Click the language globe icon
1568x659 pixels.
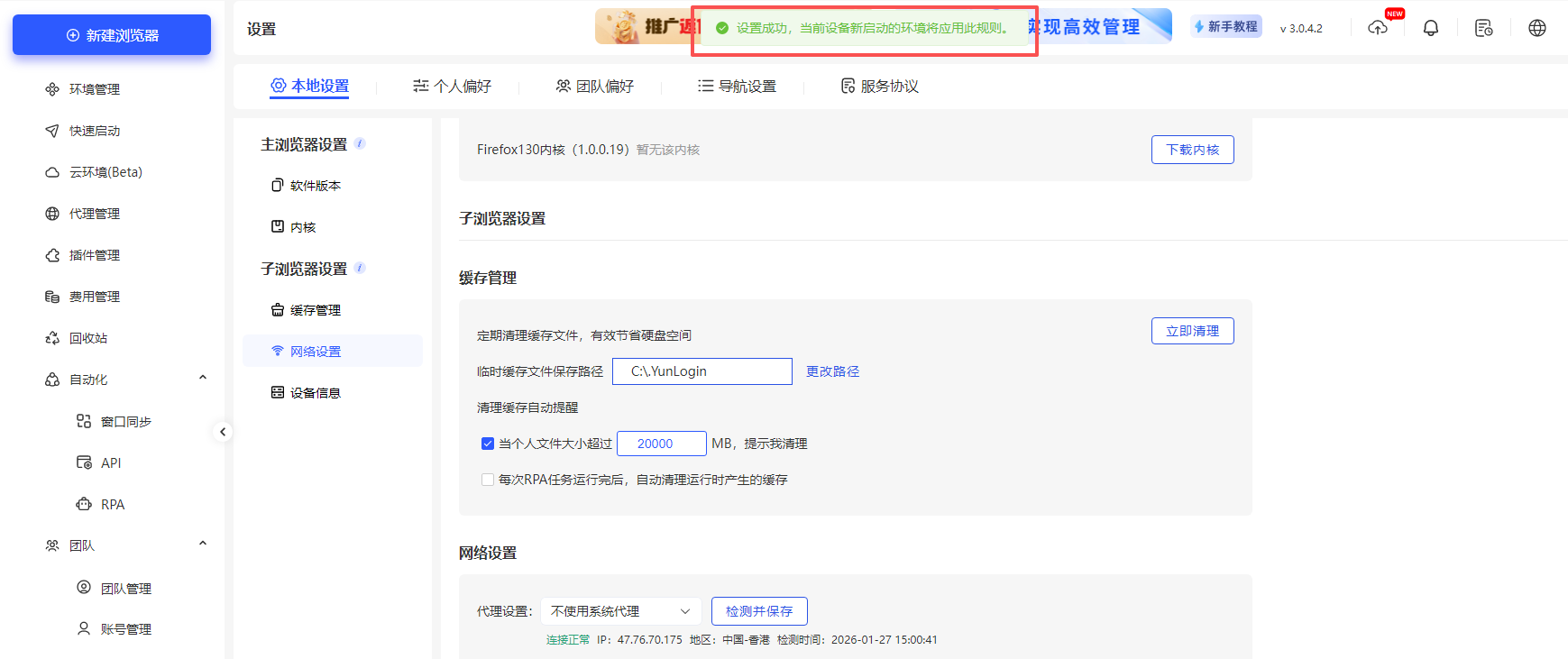(1537, 28)
